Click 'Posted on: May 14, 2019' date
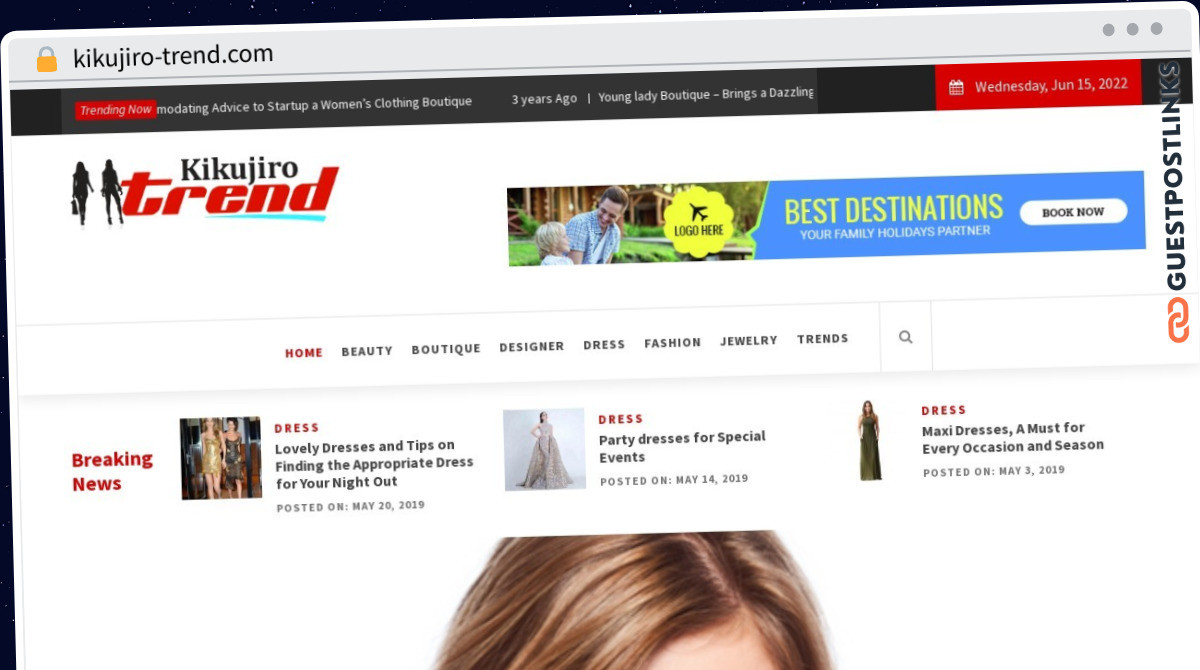 674,480
